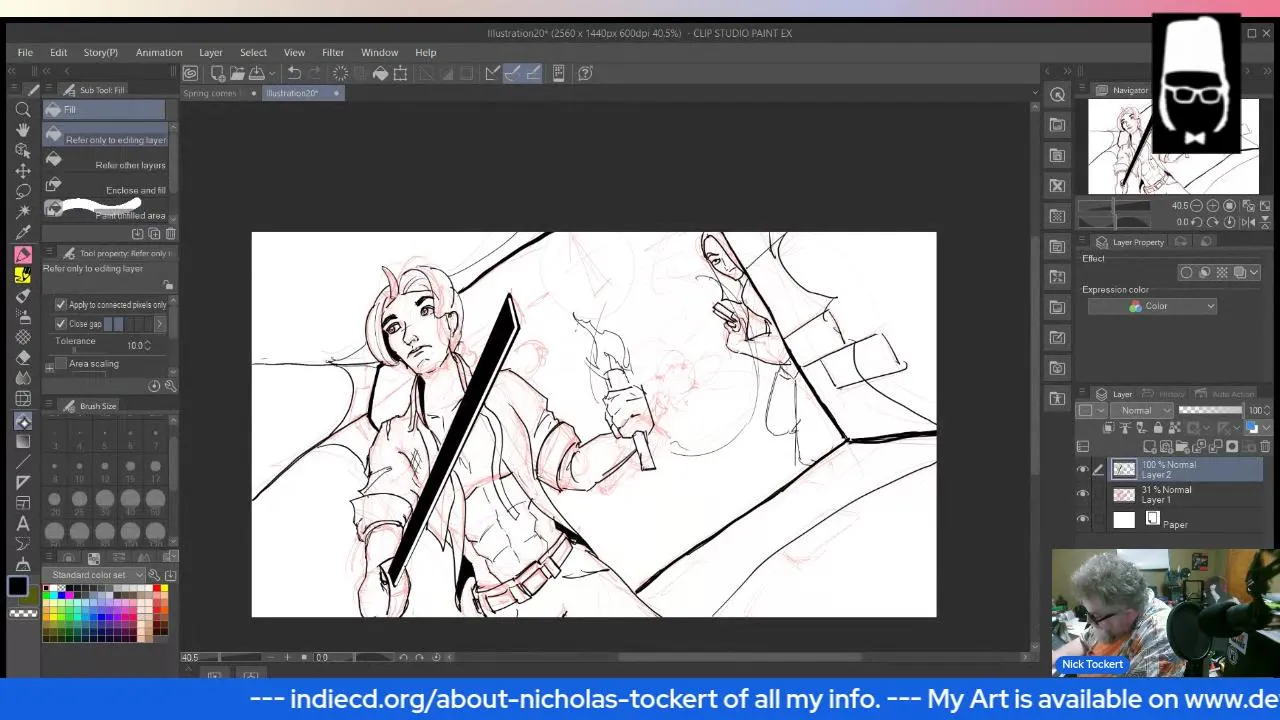
Task: Open Save dropdown arrow in toolbar
Action: click(x=271, y=73)
